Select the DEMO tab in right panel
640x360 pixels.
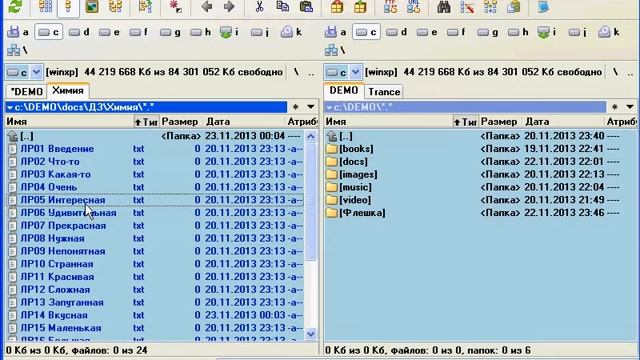(344, 90)
